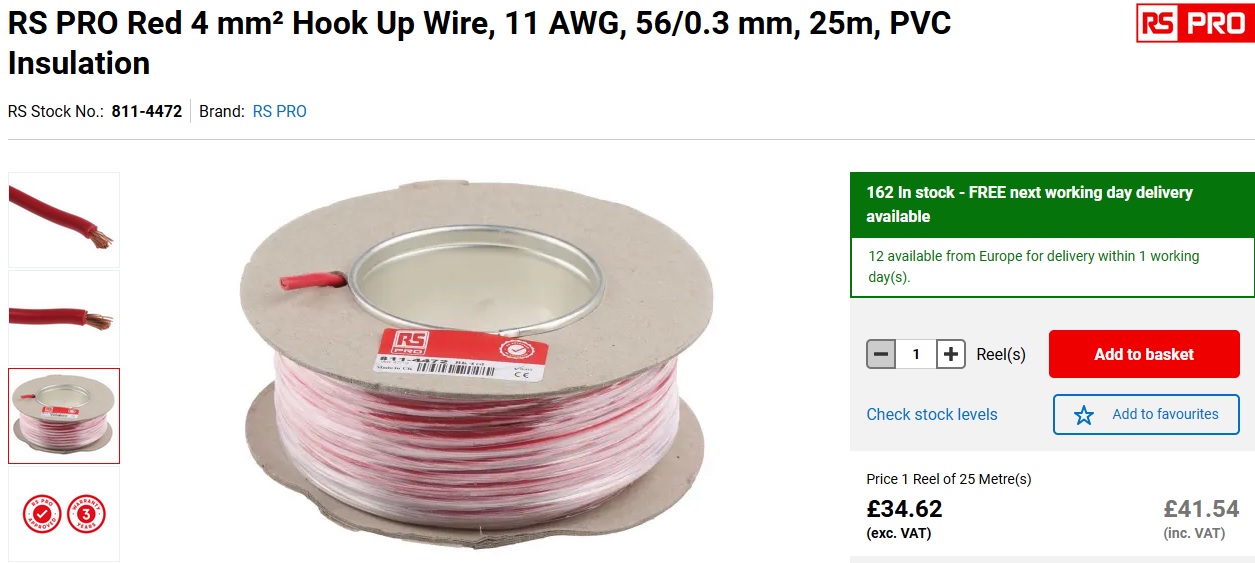The width and height of the screenshot is (1255, 563).
Task: Click the £34.62 exc. VAT price
Action: [904, 509]
